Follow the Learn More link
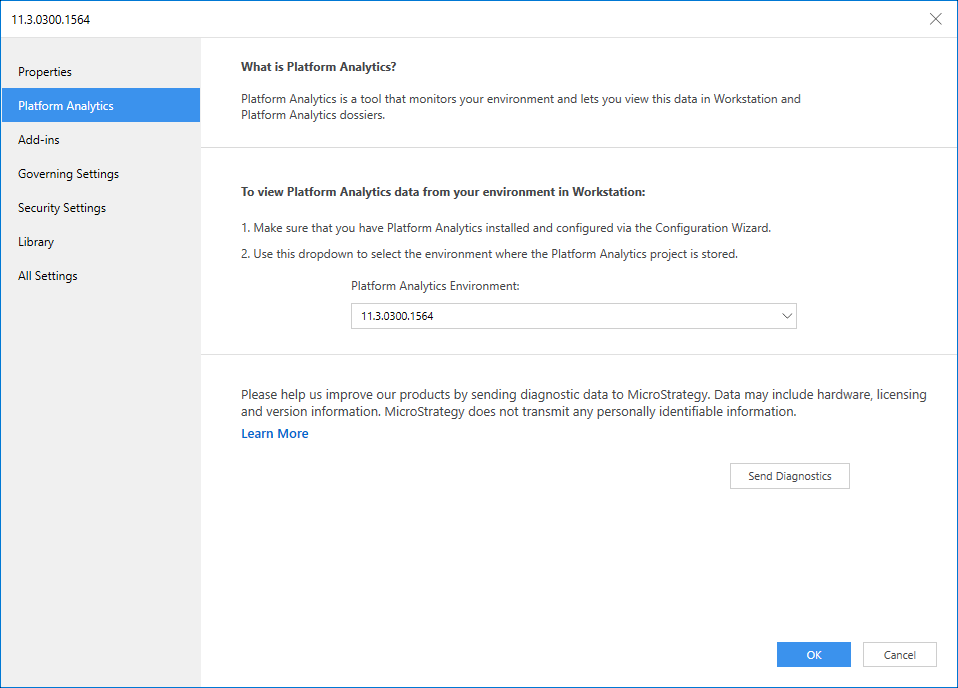 click(x=275, y=434)
